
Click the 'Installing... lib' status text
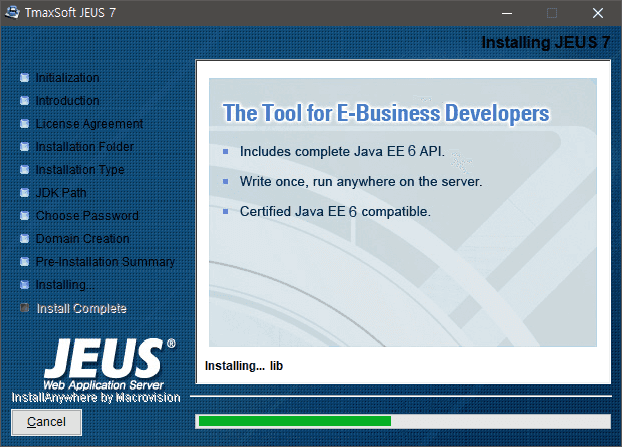pos(244,366)
